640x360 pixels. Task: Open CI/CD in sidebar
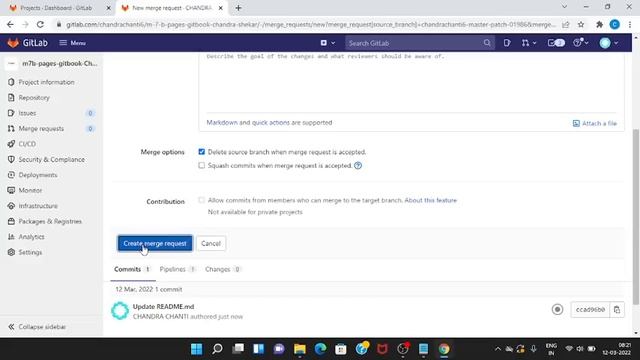coord(27,144)
